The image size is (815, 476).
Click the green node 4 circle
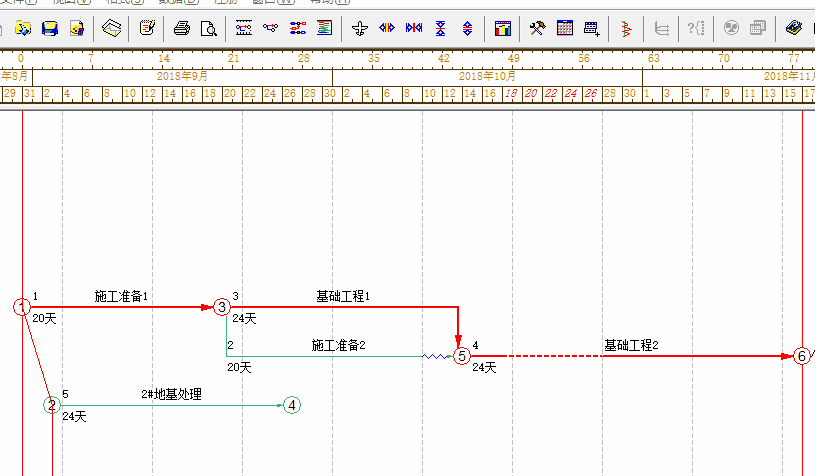[291, 405]
